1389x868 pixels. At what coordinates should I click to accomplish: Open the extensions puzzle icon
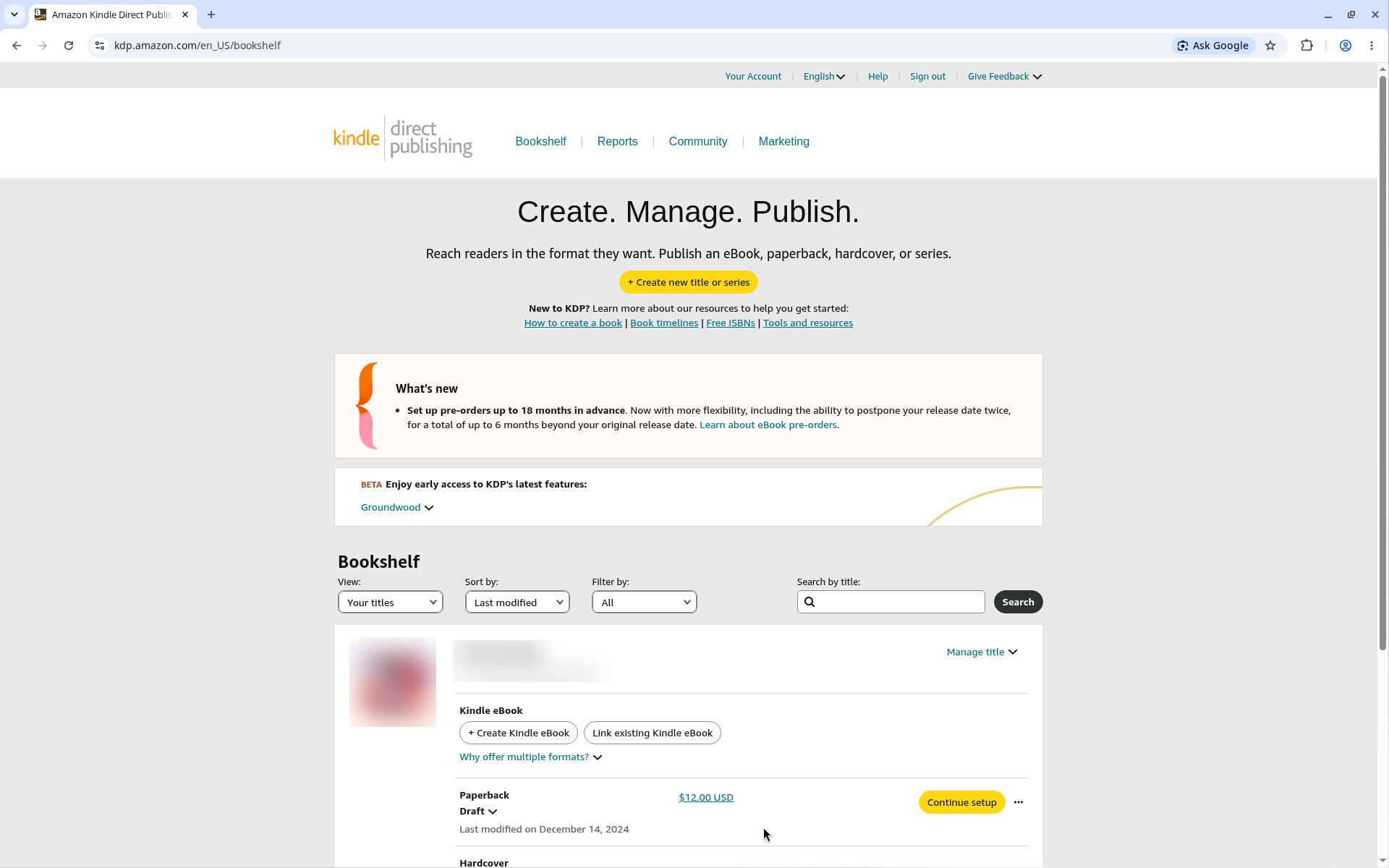point(1307,46)
